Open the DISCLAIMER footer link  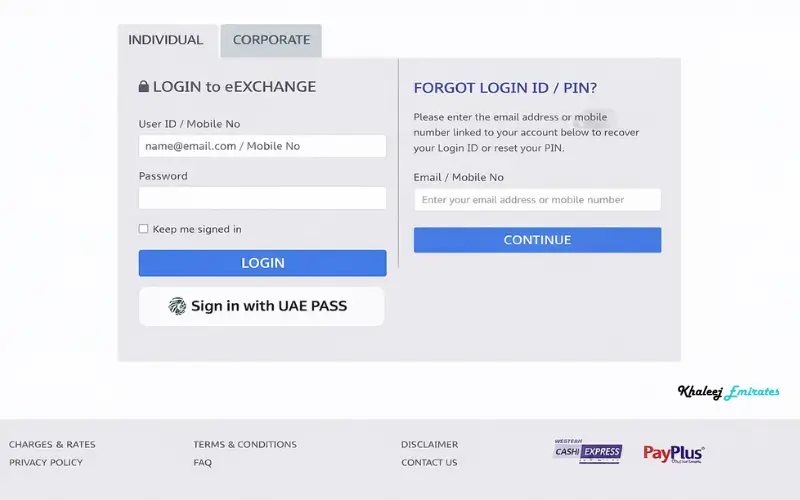[x=430, y=444]
